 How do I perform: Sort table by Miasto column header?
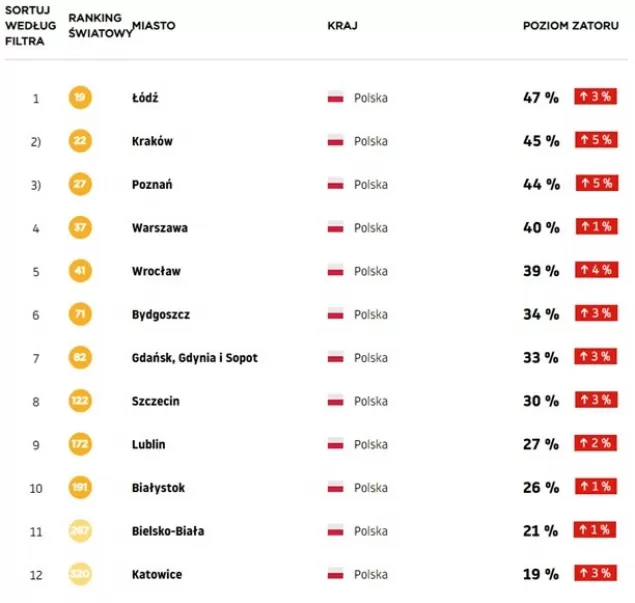pos(154,26)
